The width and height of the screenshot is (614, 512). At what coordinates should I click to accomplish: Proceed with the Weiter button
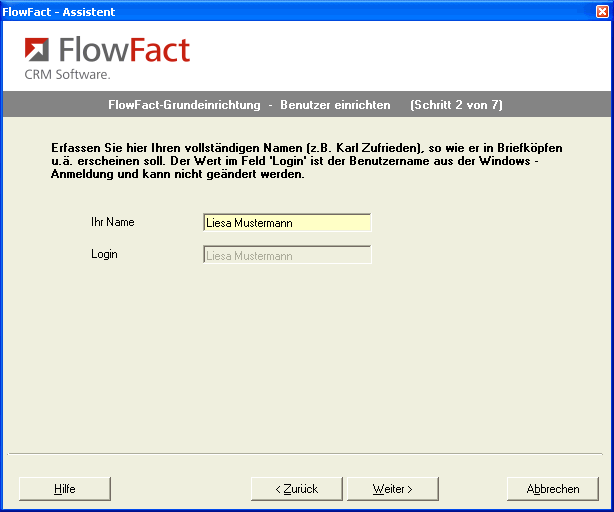point(393,489)
